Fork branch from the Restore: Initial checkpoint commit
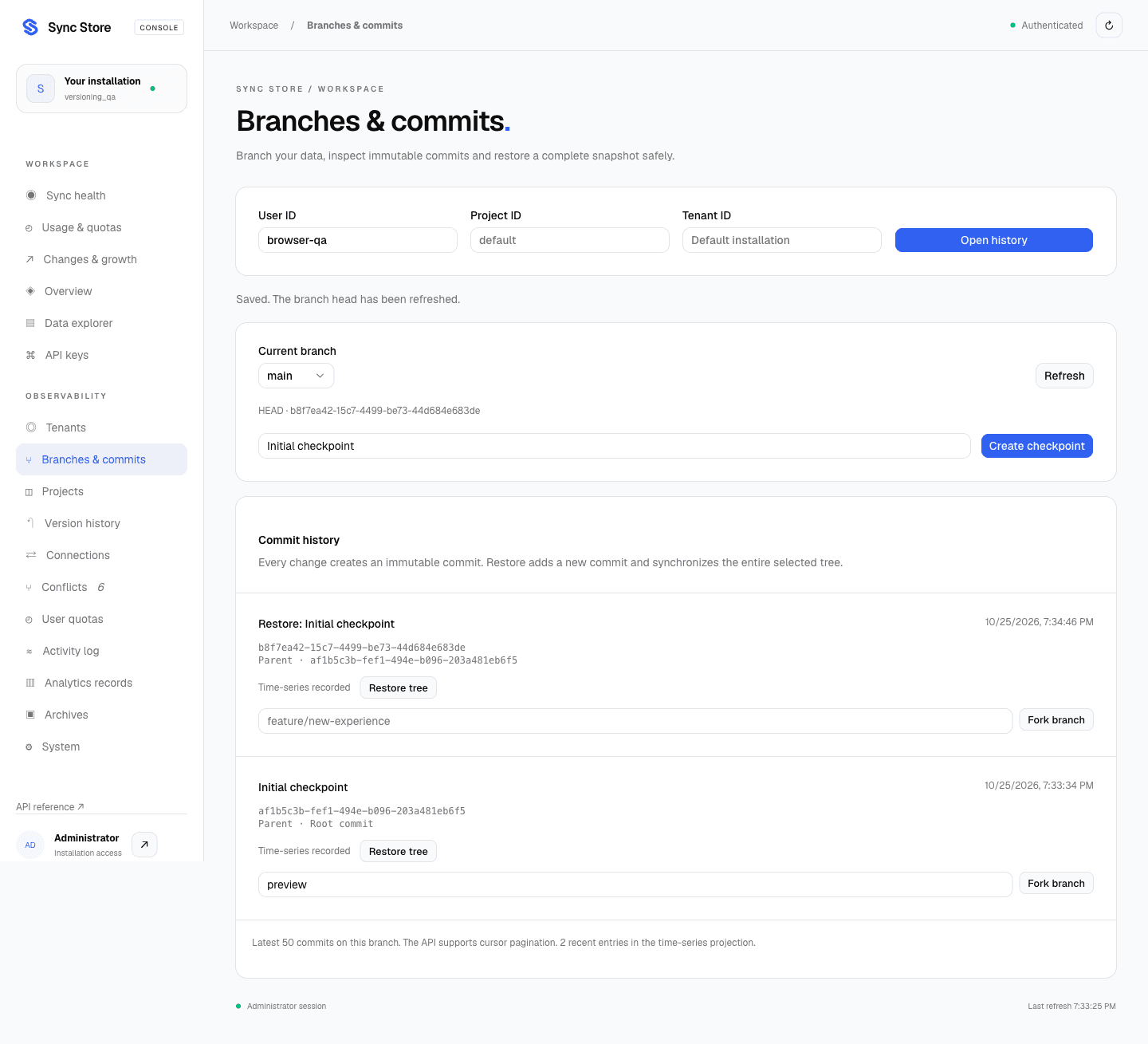1148x1044 pixels. point(1056,720)
